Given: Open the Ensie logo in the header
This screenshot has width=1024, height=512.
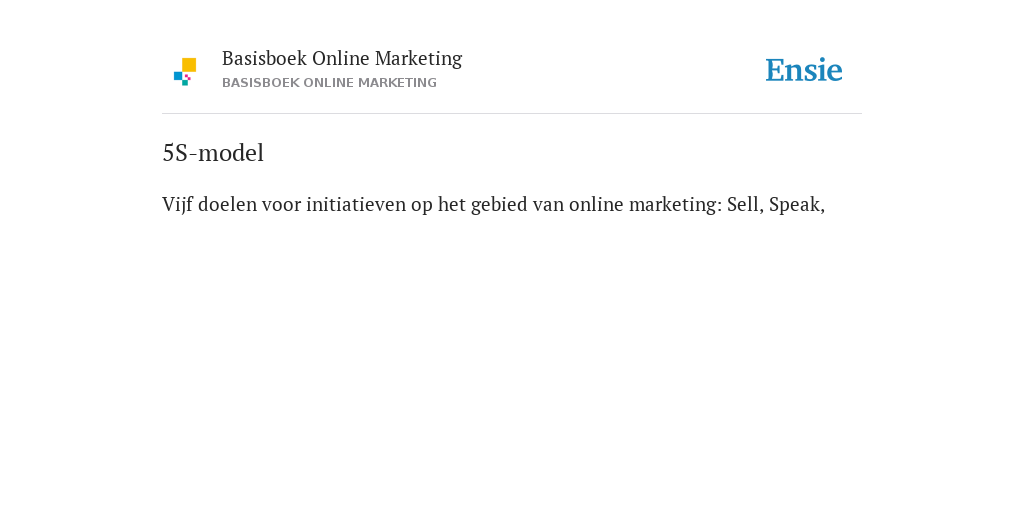Looking at the screenshot, I should pos(804,70).
